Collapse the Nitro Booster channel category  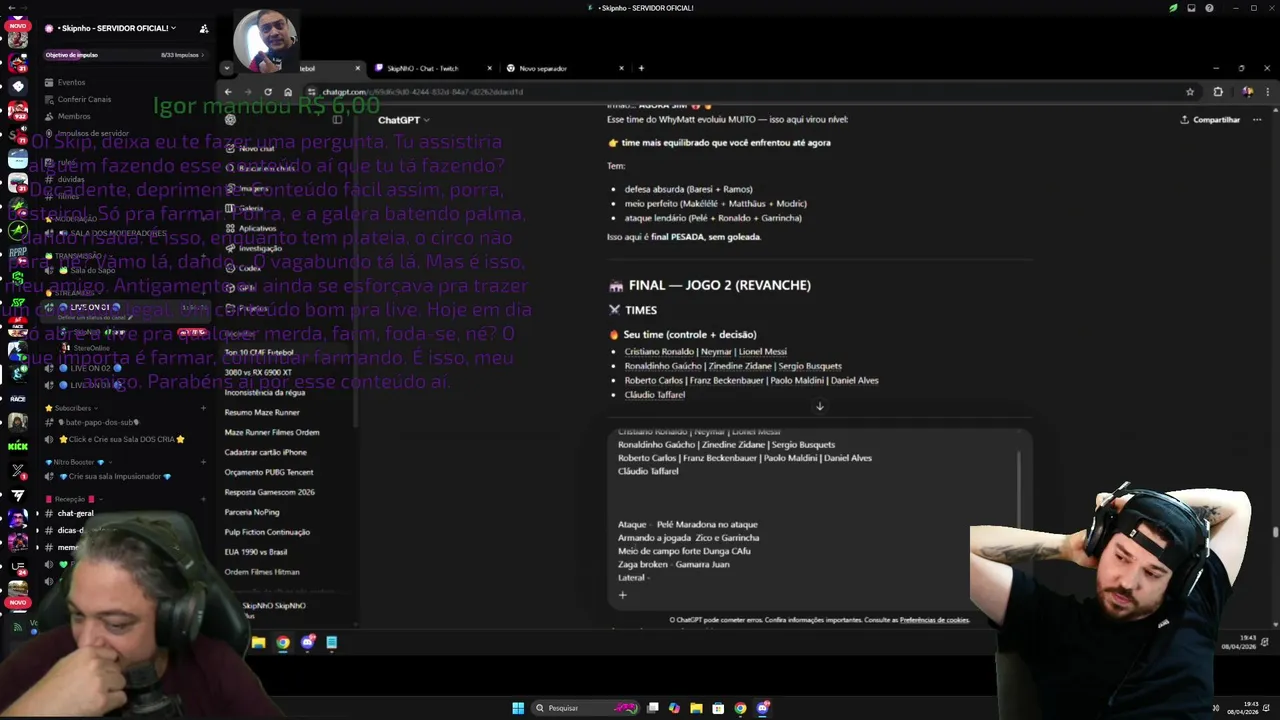74,462
